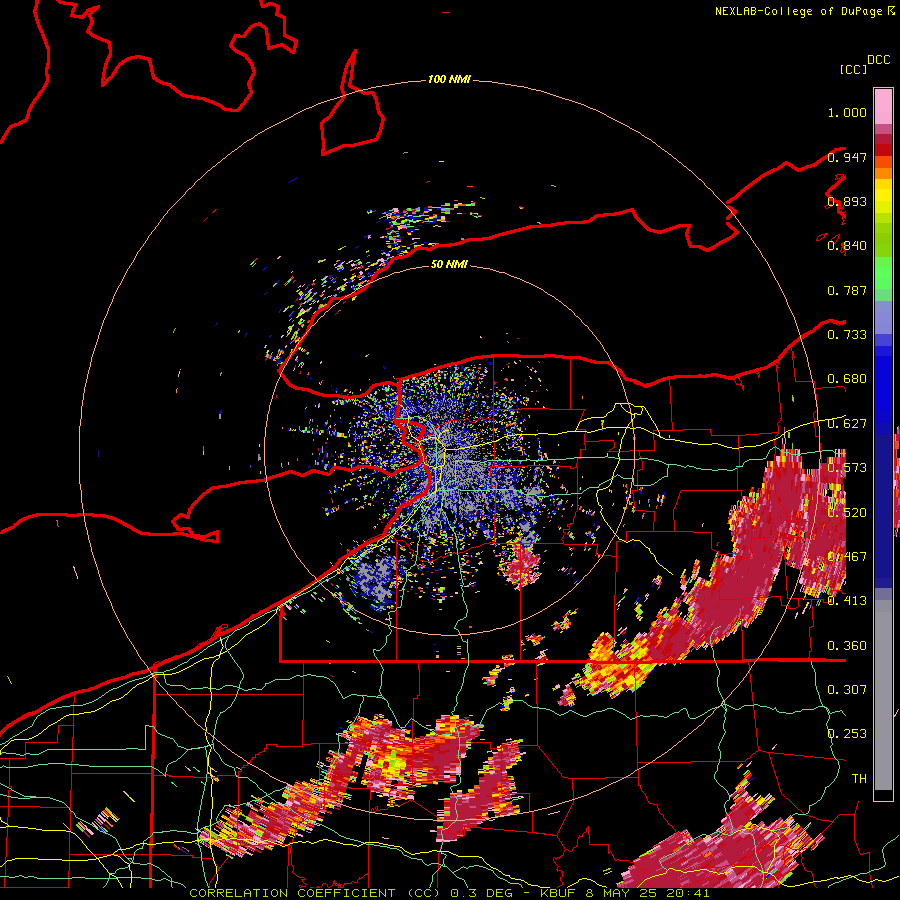The height and width of the screenshot is (900, 900).
Task: Click the 0.413 scale value
Action: 847,601
